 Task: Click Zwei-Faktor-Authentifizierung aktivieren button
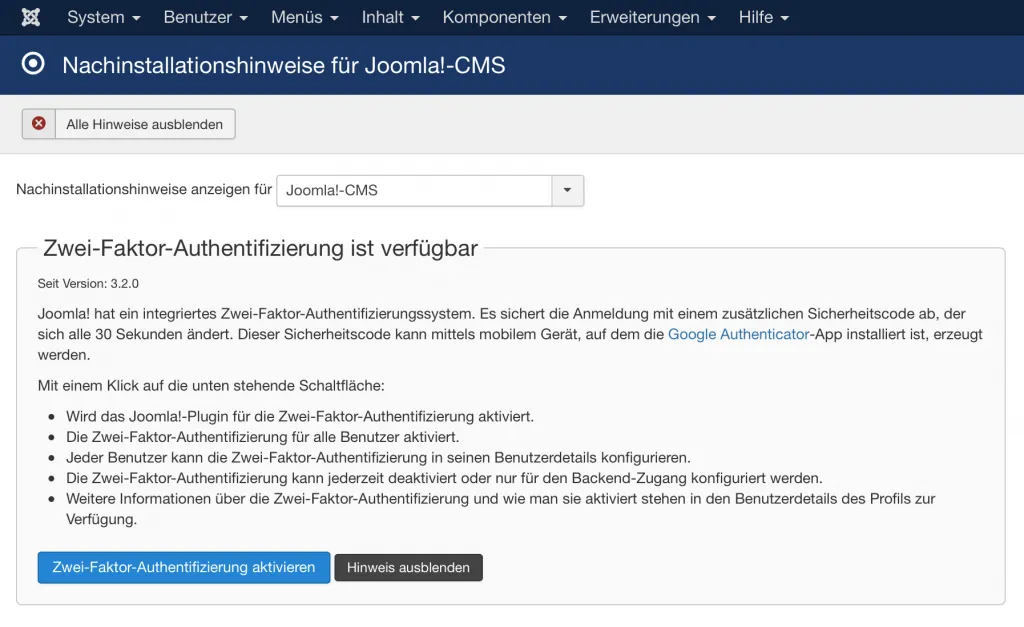[184, 568]
